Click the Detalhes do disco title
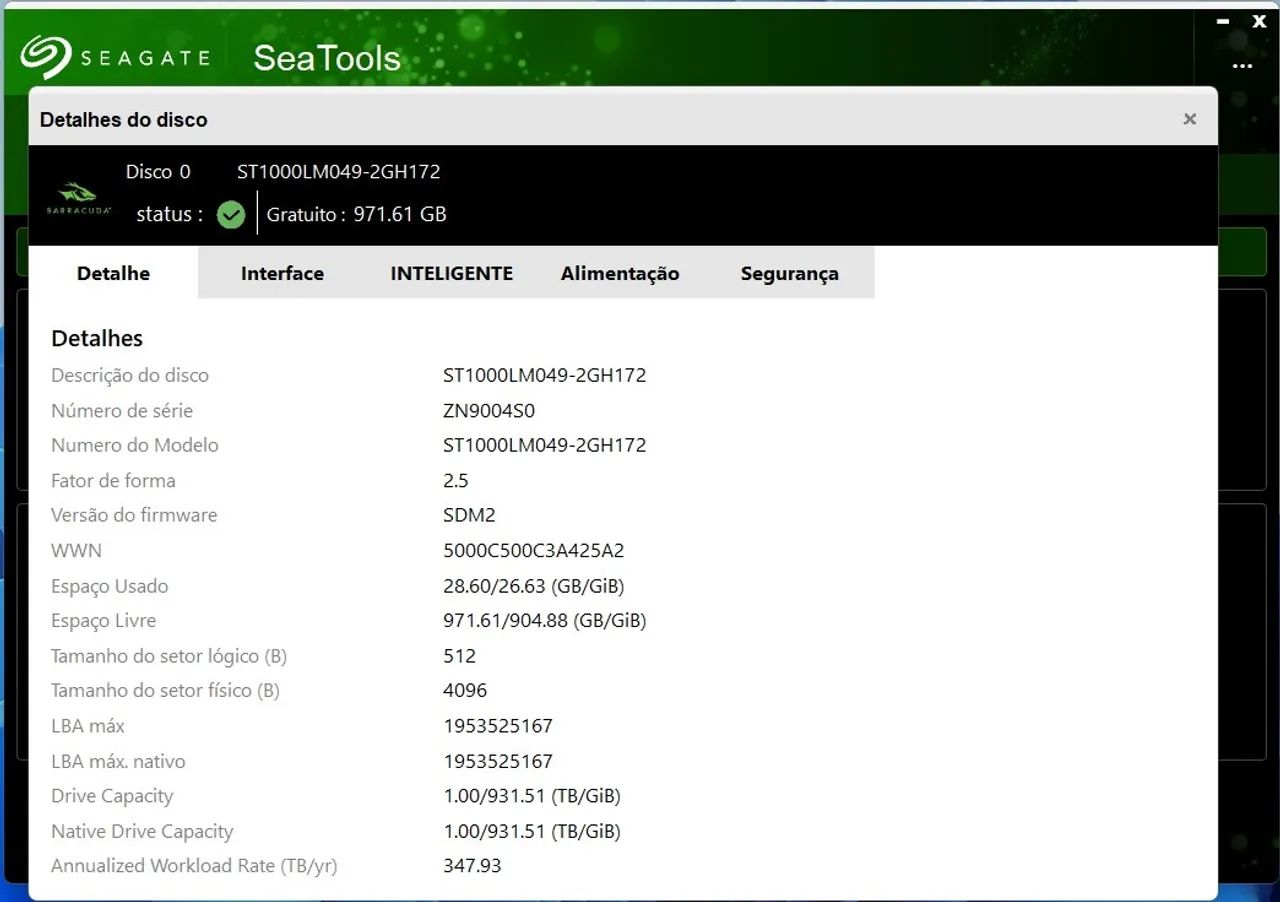Viewport: 1280px width, 902px height. click(x=124, y=119)
